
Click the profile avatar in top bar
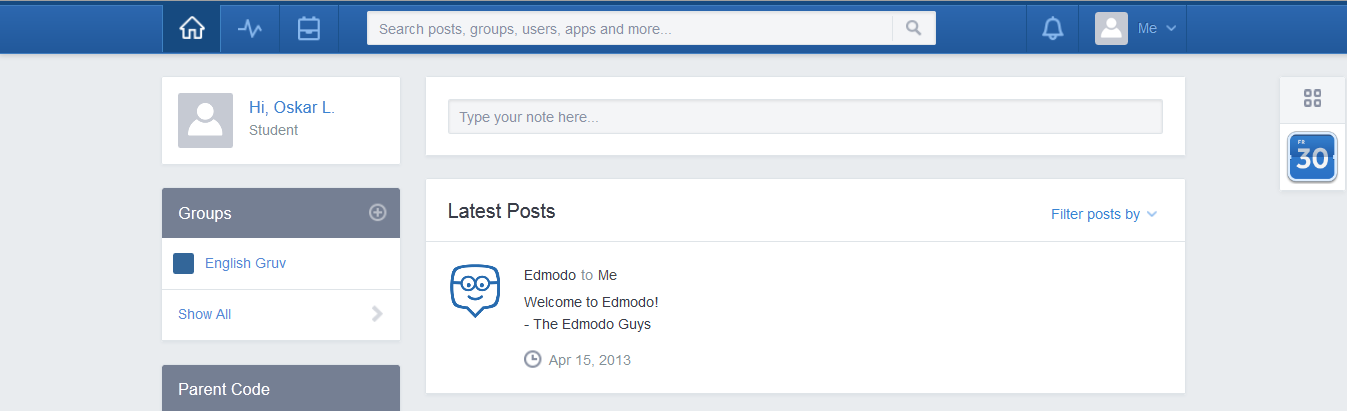click(x=1111, y=28)
